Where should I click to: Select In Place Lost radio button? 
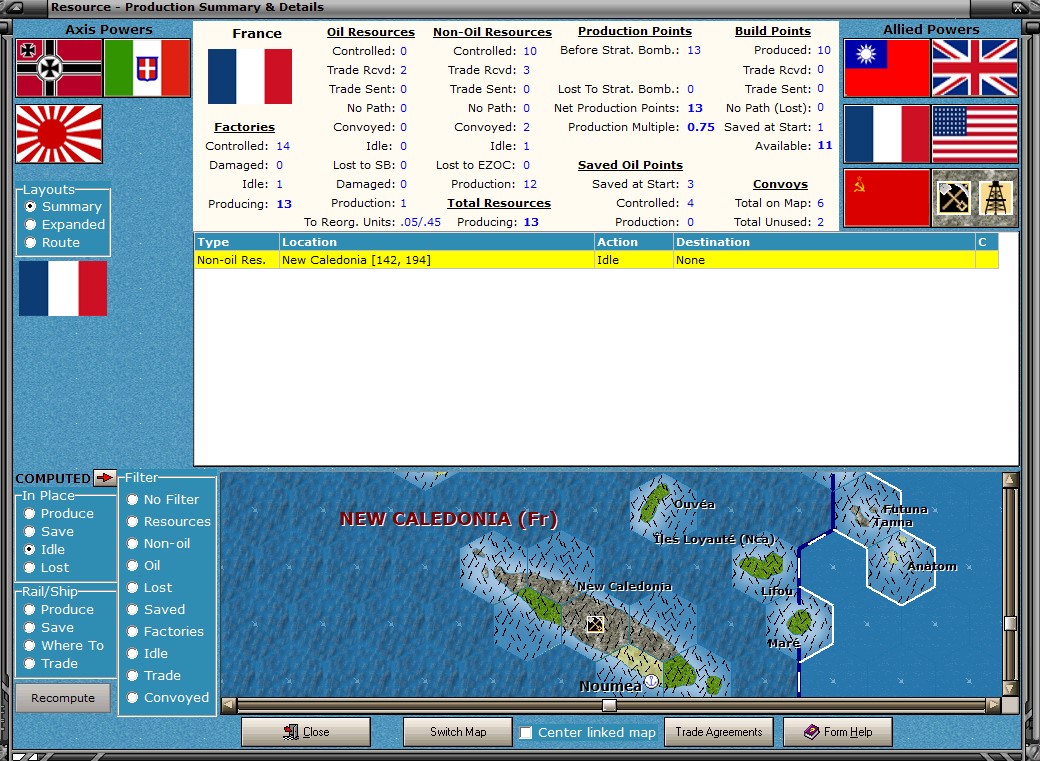click(29, 567)
